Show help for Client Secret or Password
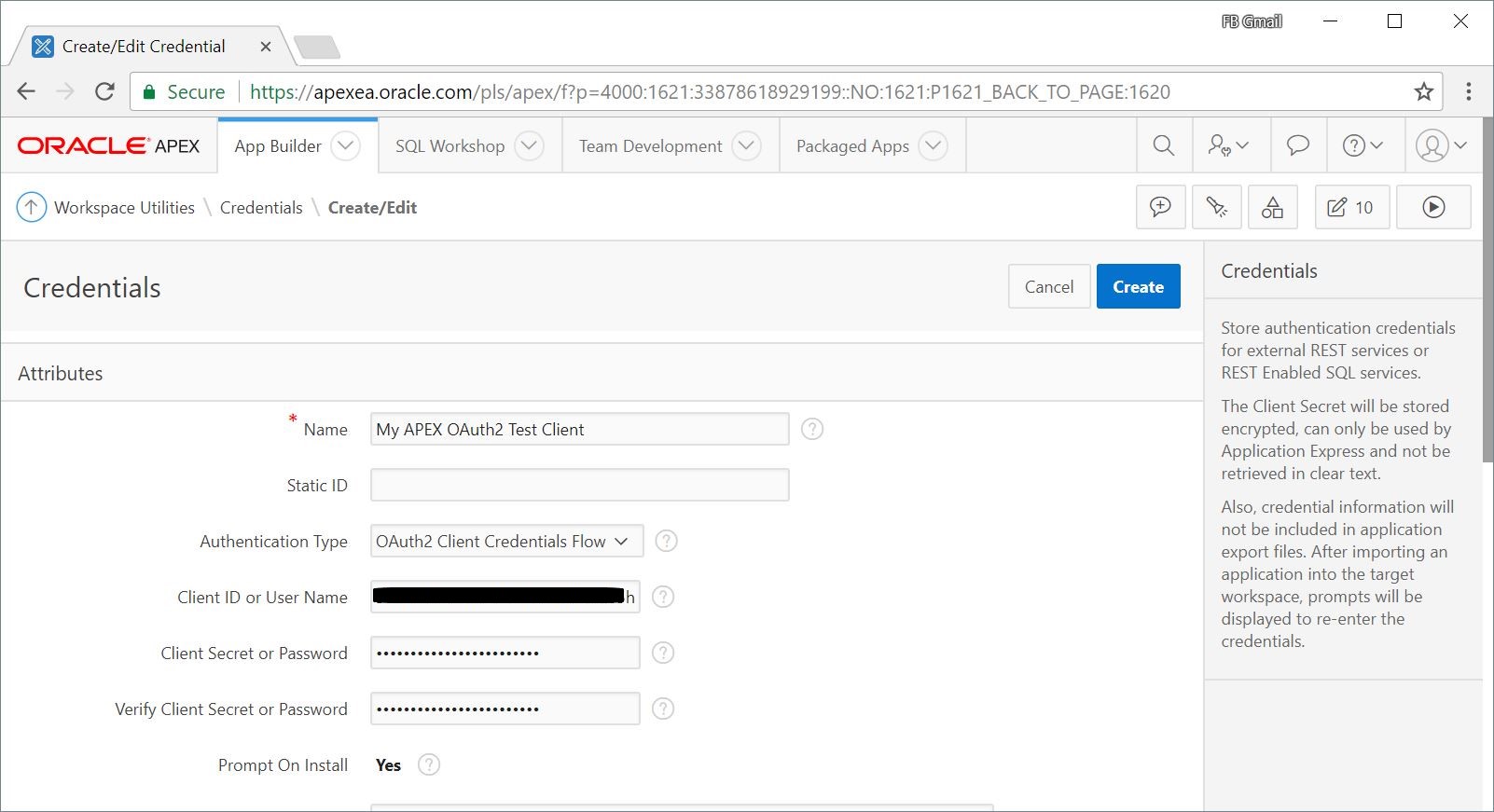Screen dimensions: 1494x812 pyautogui.click(x=663, y=653)
